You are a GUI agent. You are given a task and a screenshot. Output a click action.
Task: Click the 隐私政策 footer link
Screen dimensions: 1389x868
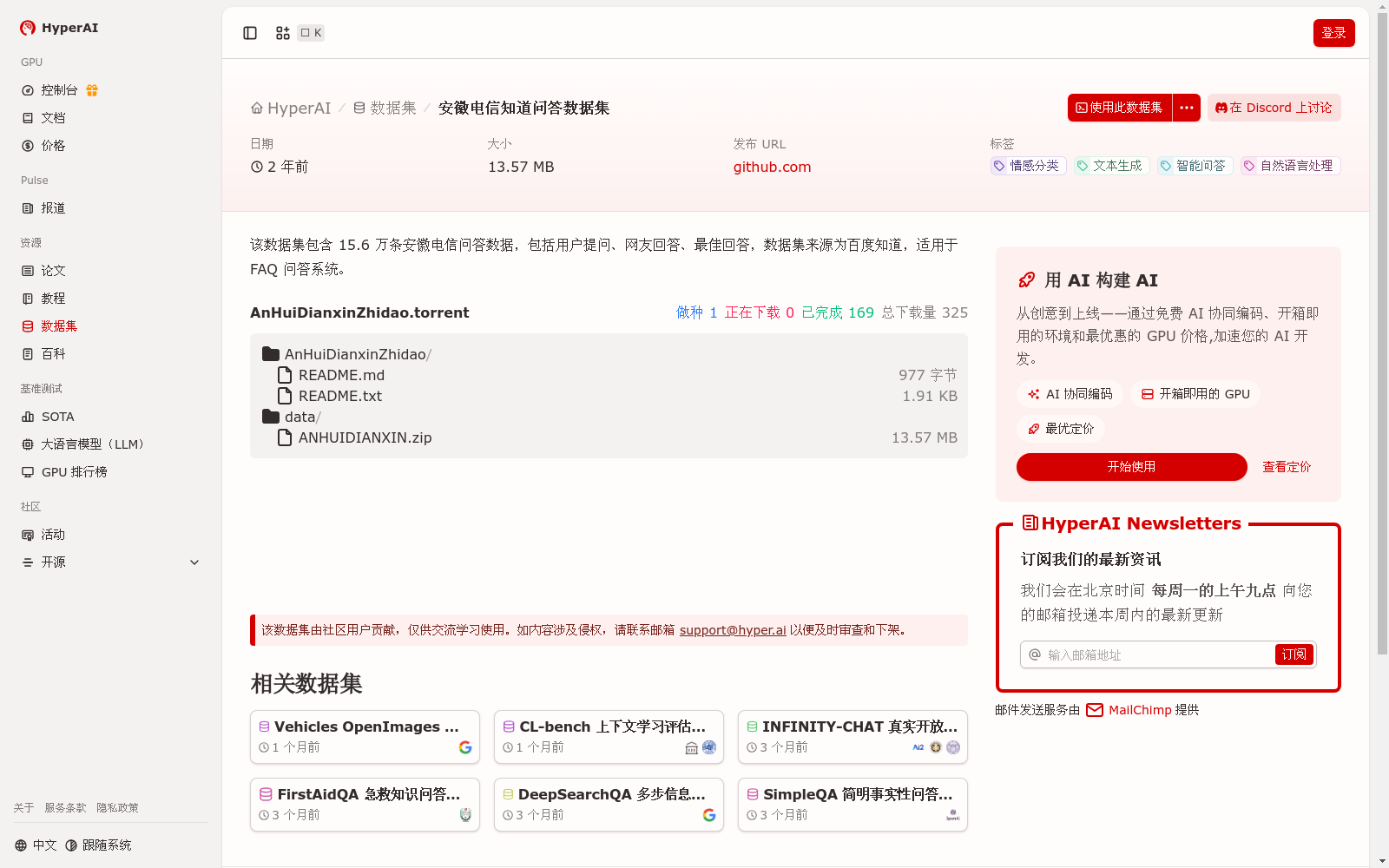pos(117,808)
